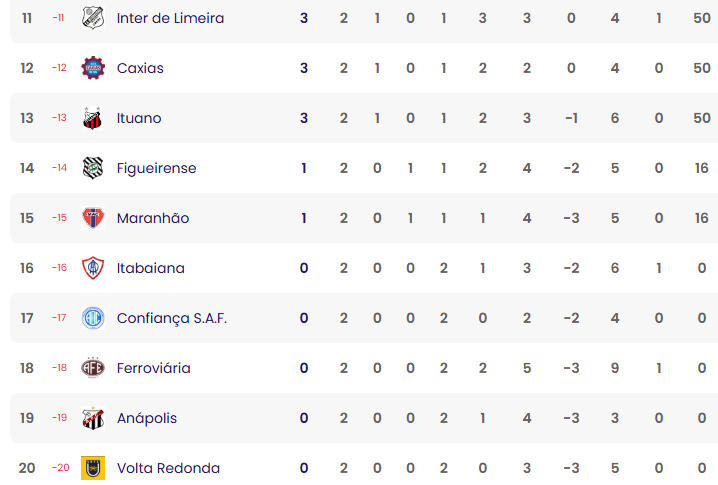Image resolution: width=718 pixels, height=485 pixels.
Task: Click the Inter de Limeira club crest
Action: tap(93, 18)
